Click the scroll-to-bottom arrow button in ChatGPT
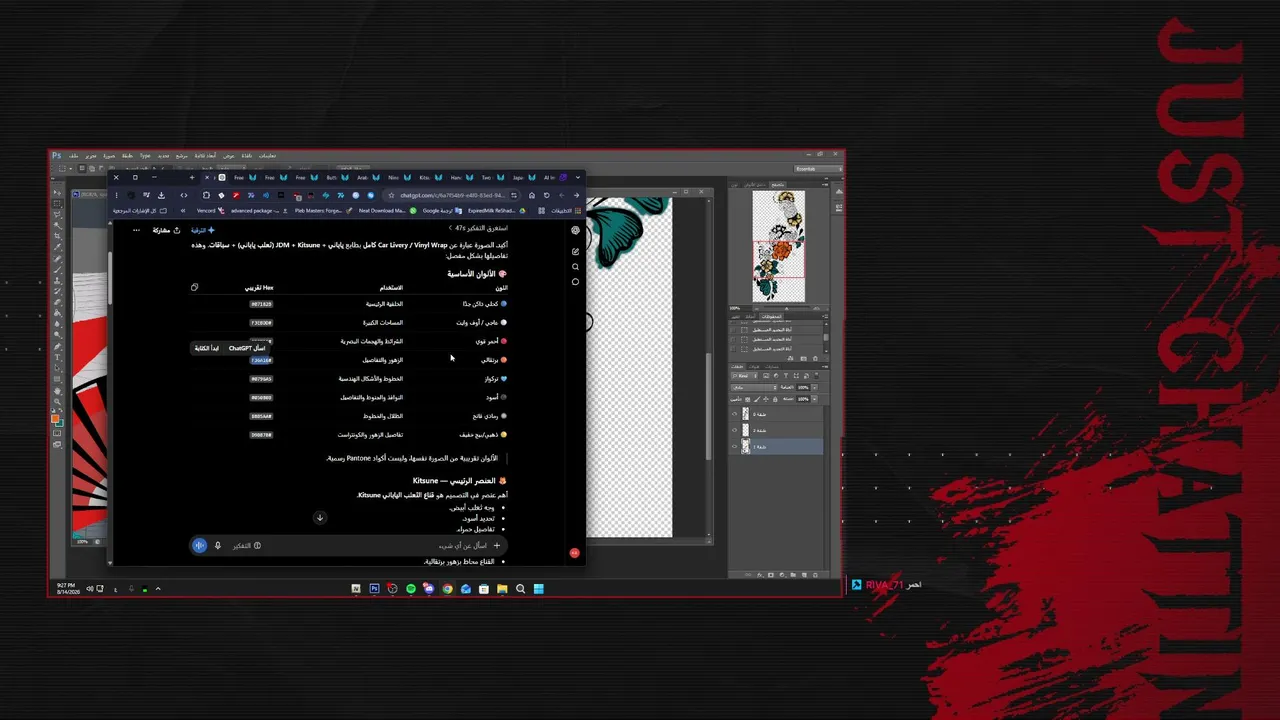 tap(320, 518)
